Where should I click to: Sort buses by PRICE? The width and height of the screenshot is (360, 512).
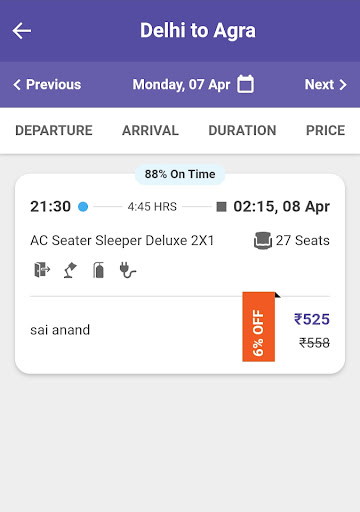tap(325, 130)
